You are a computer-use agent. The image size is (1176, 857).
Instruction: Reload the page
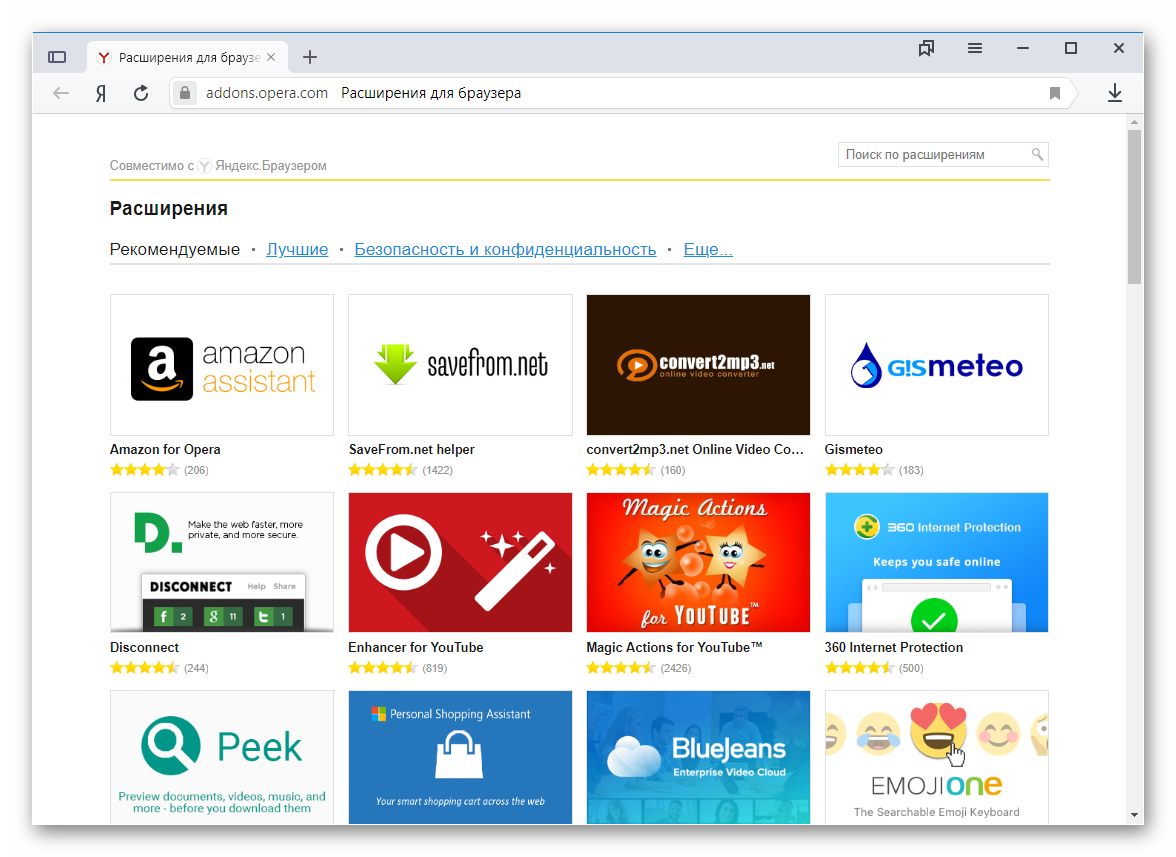click(x=141, y=93)
